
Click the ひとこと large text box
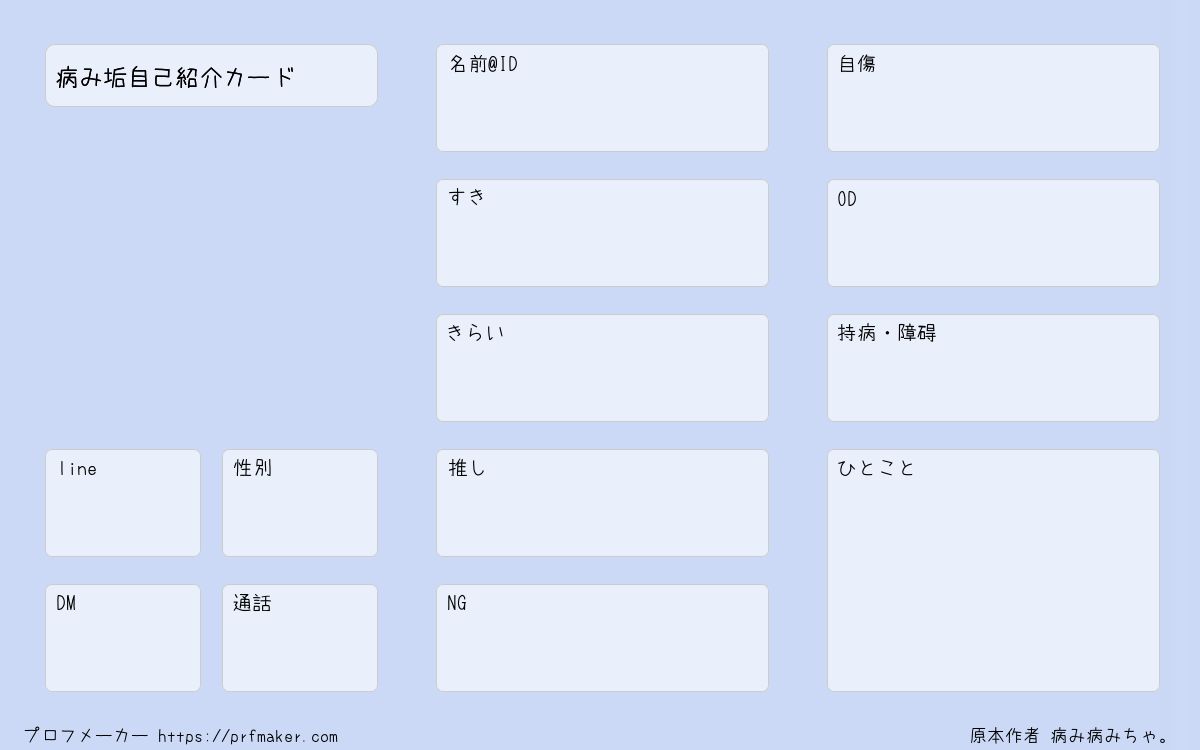(993, 570)
